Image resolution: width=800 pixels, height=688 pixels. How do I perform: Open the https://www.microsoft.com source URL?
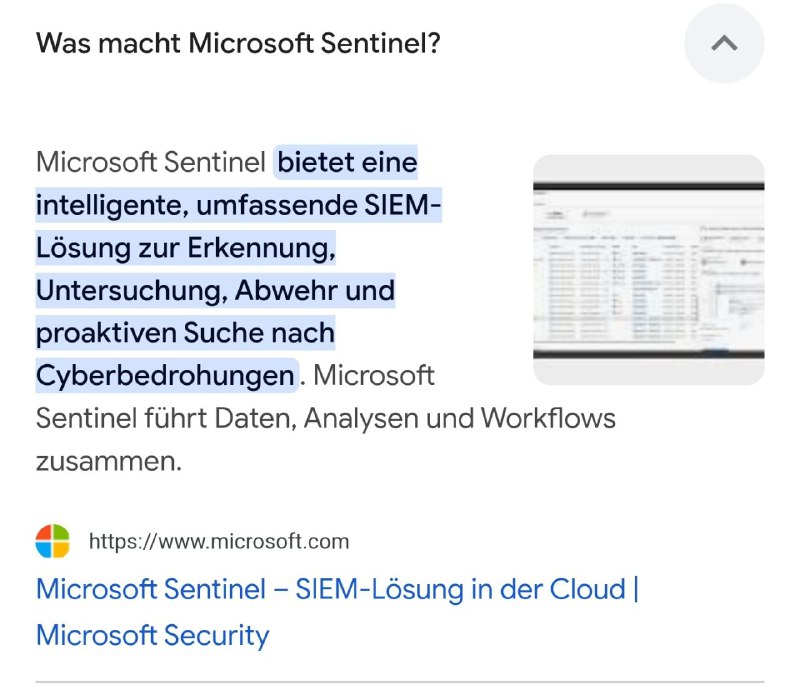[x=219, y=541]
